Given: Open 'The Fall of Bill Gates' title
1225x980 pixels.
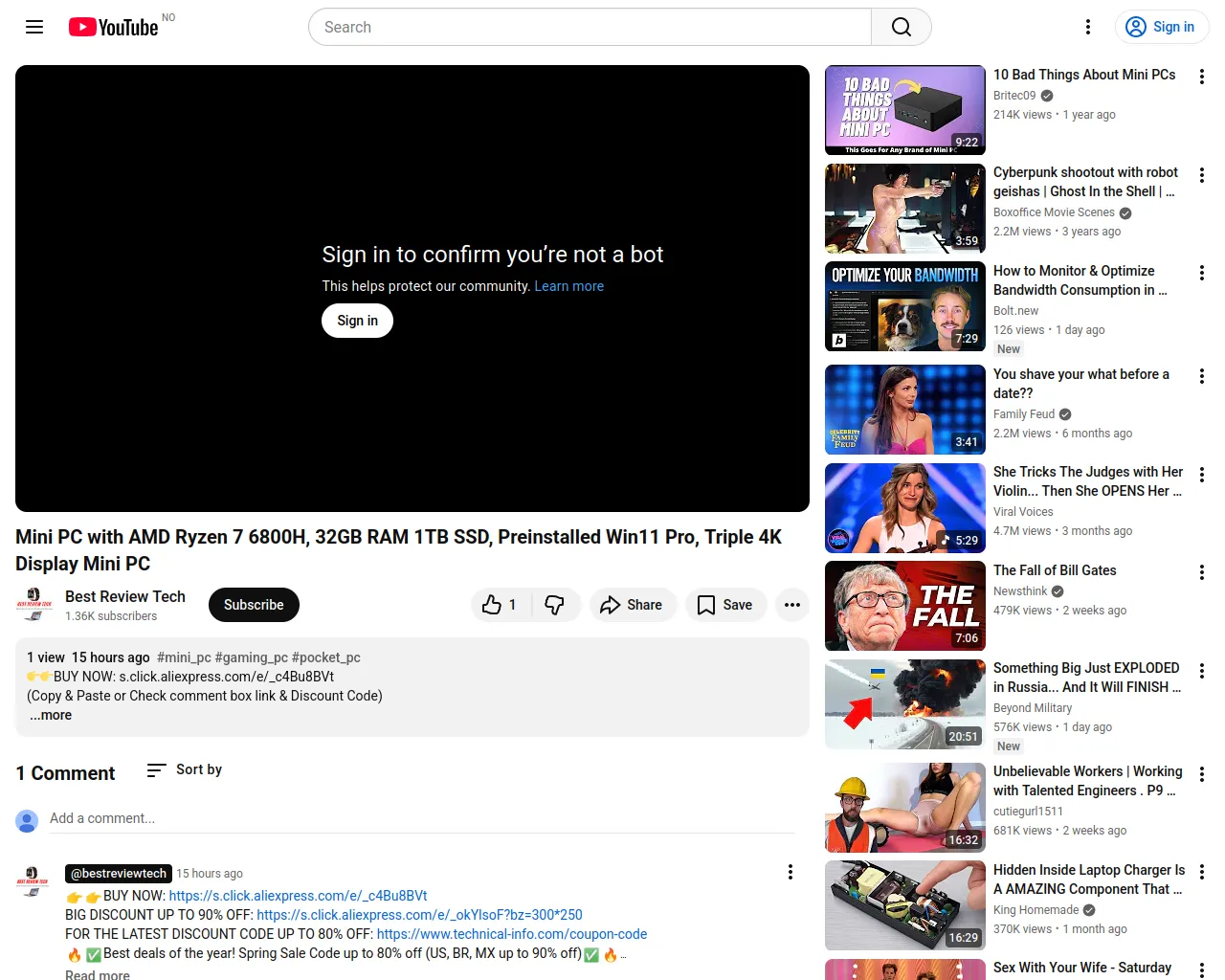Looking at the screenshot, I should point(1055,570).
